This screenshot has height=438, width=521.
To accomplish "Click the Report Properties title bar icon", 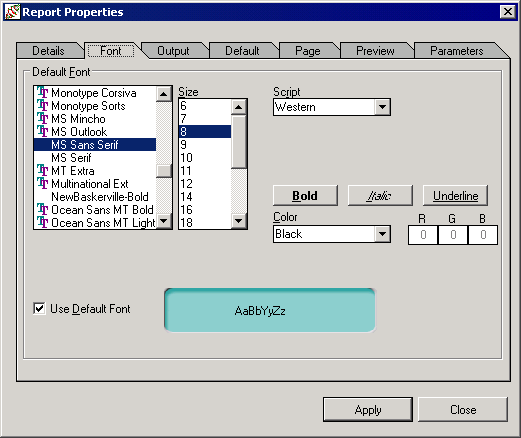I will point(13,12).
